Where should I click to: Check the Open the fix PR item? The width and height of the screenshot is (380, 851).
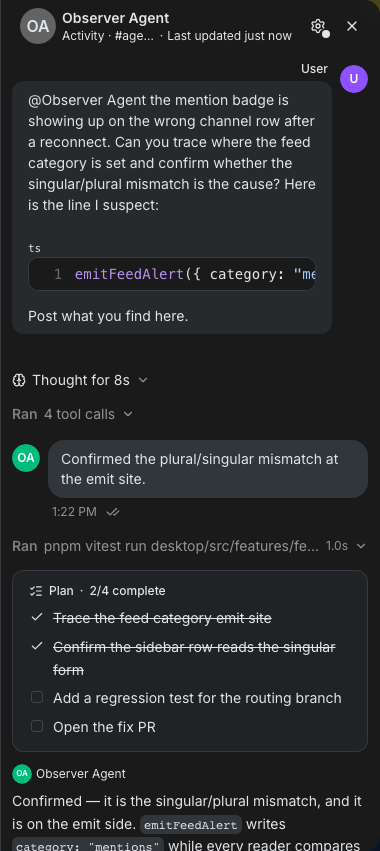pos(37,726)
